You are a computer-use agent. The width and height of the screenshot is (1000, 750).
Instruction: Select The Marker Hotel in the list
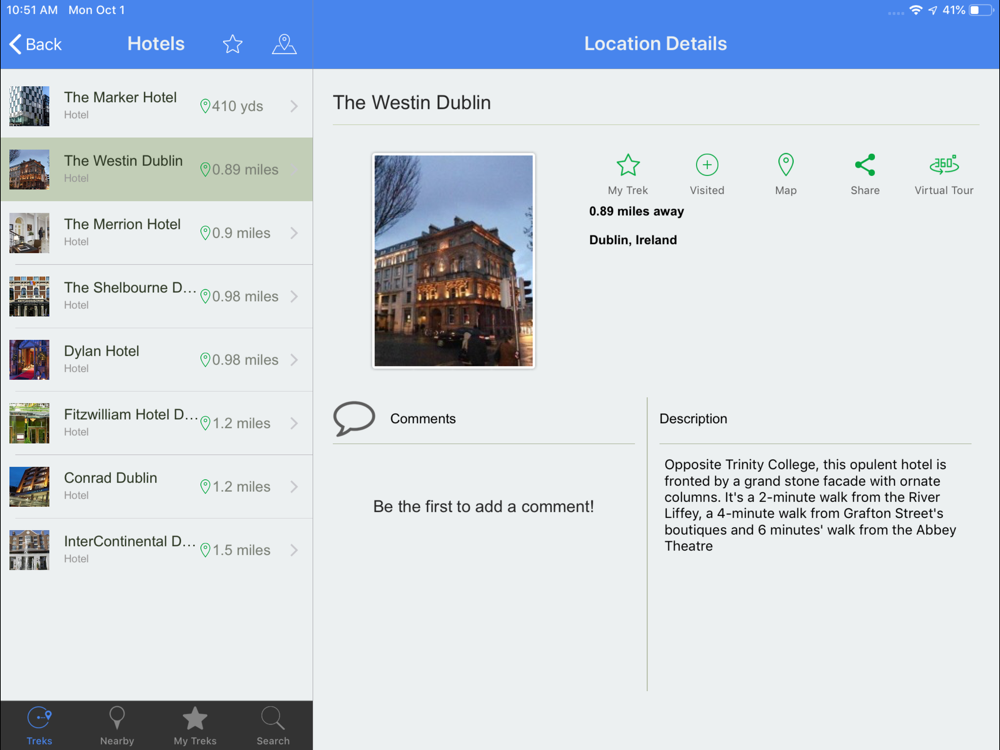coord(157,106)
